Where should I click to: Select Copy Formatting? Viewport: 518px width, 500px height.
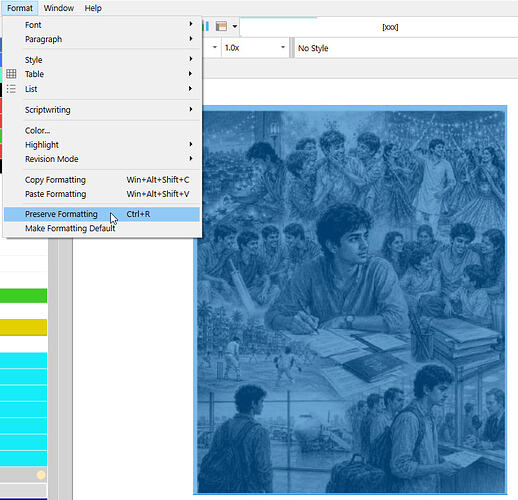(102, 180)
